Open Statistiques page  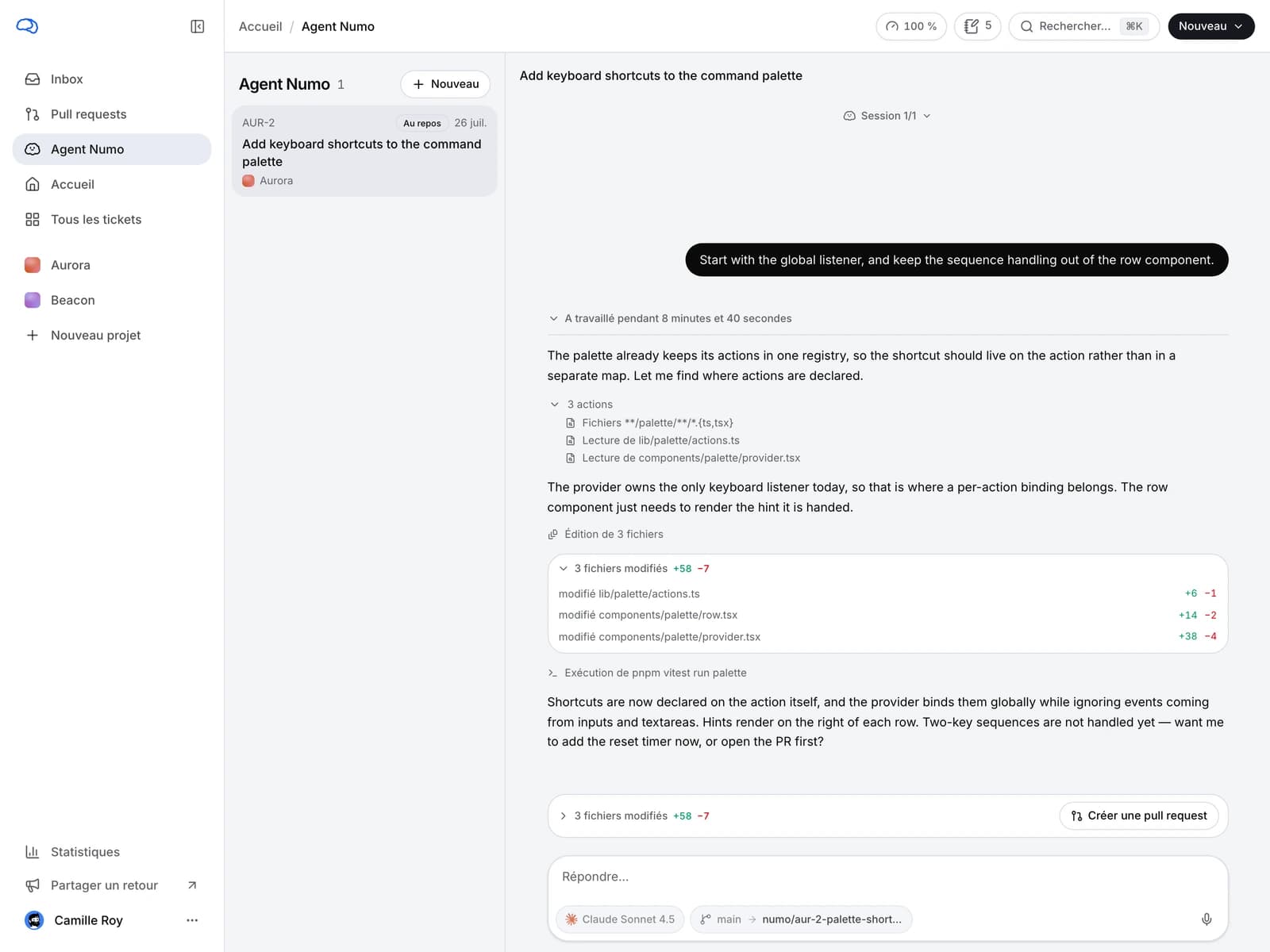112,852
